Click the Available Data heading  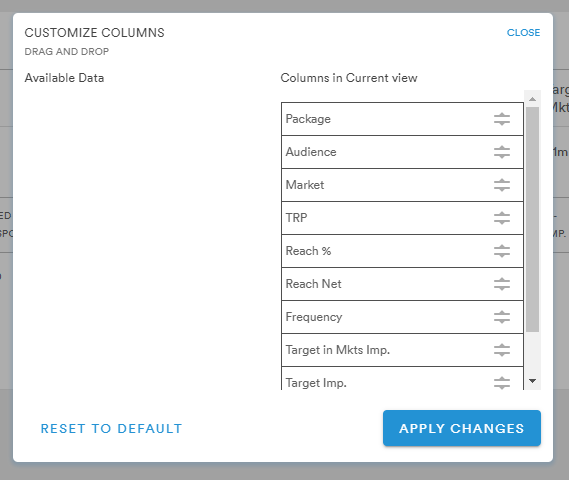coord(64,78)
